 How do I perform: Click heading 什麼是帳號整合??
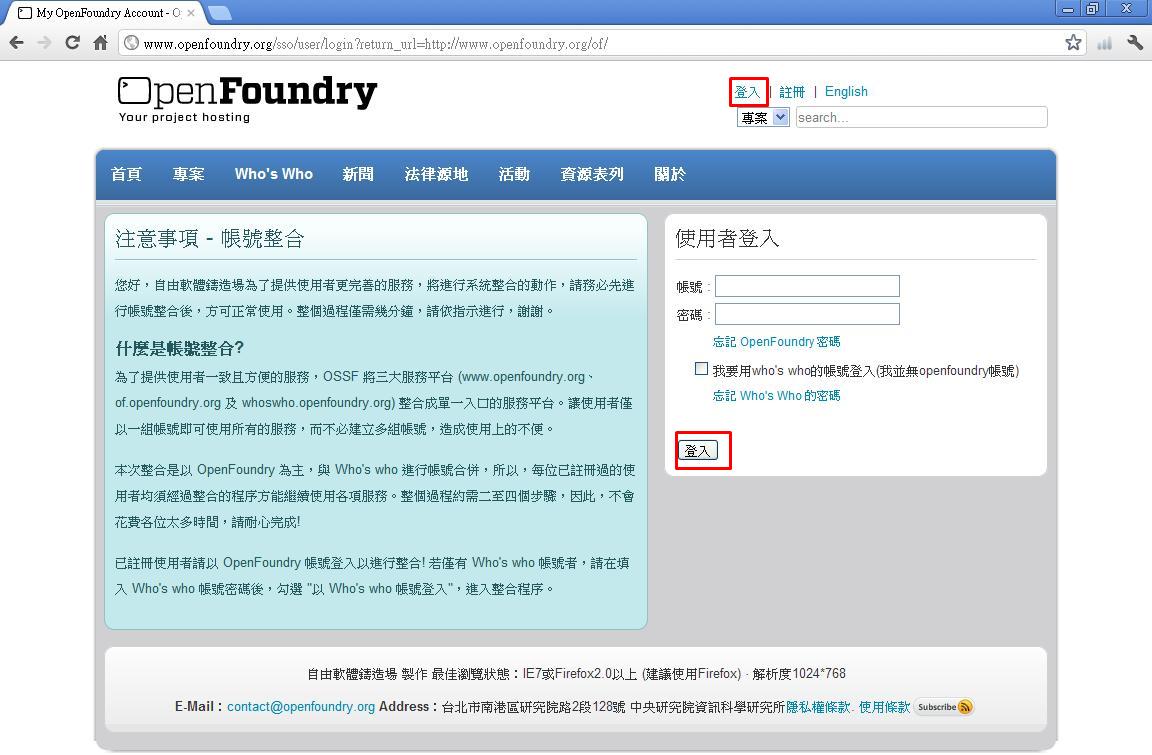point(179,347)
